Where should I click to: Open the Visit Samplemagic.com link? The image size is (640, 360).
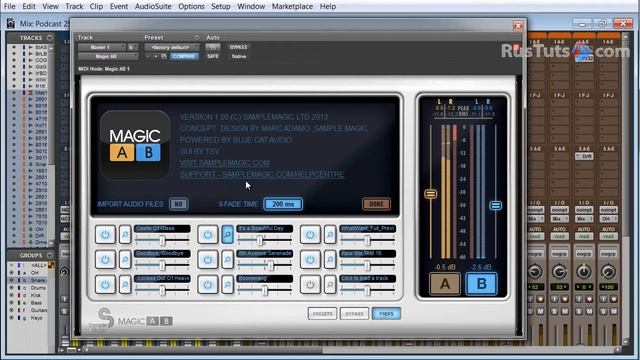pos(224,163)
